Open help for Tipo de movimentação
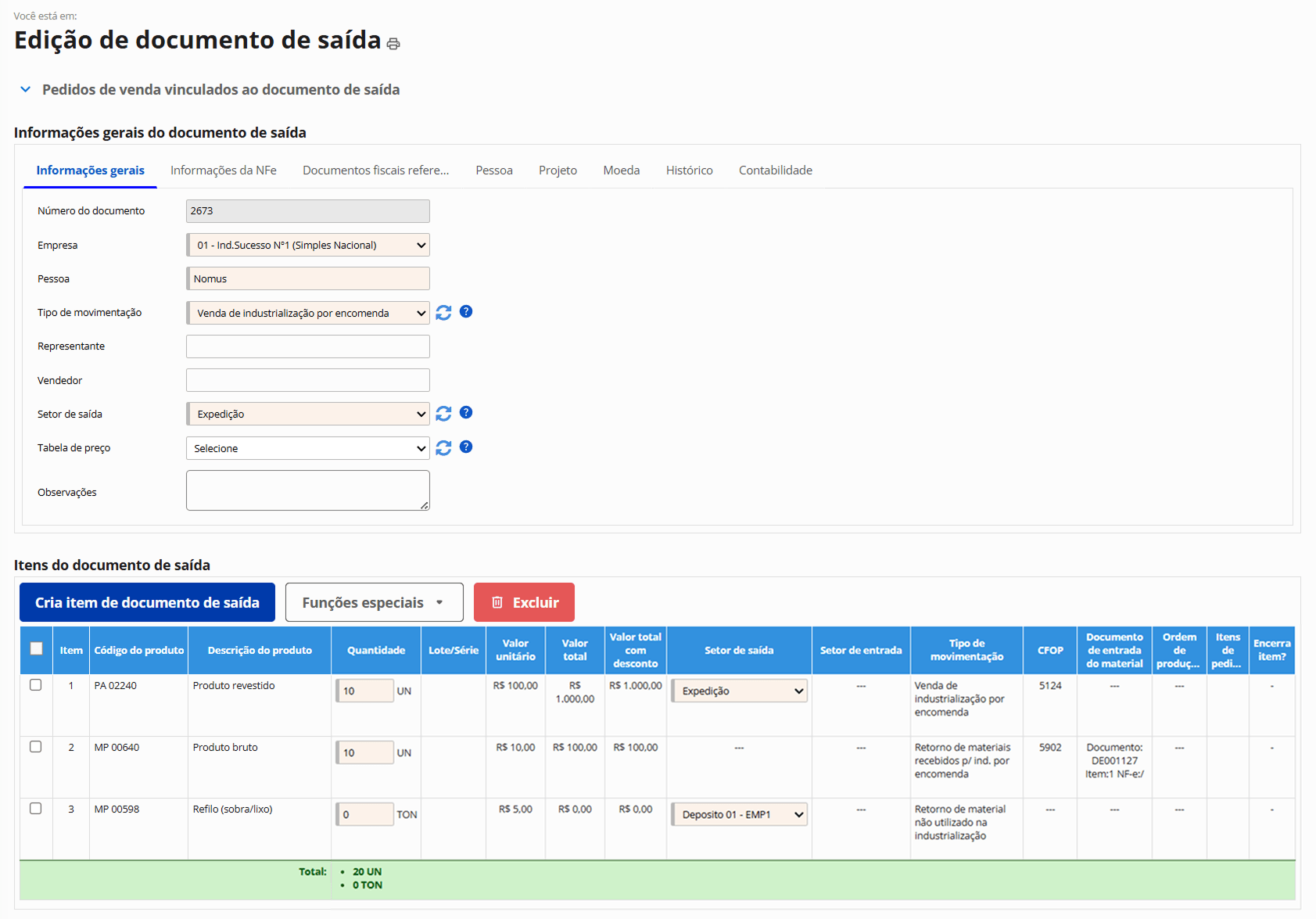The height and width of the screenshot is (919, 1316). 466,312
